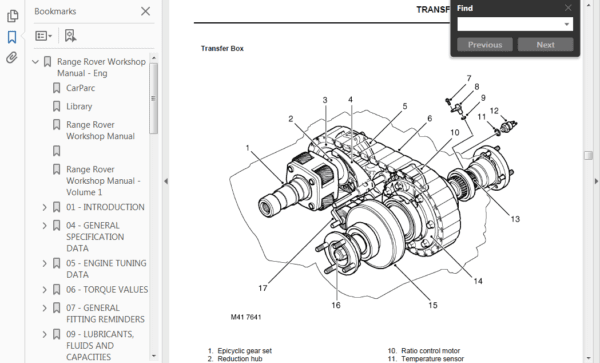Viewport: 600px width, 363px height.
Task: Close the Bookmarks panel
Action: [145, 11]
